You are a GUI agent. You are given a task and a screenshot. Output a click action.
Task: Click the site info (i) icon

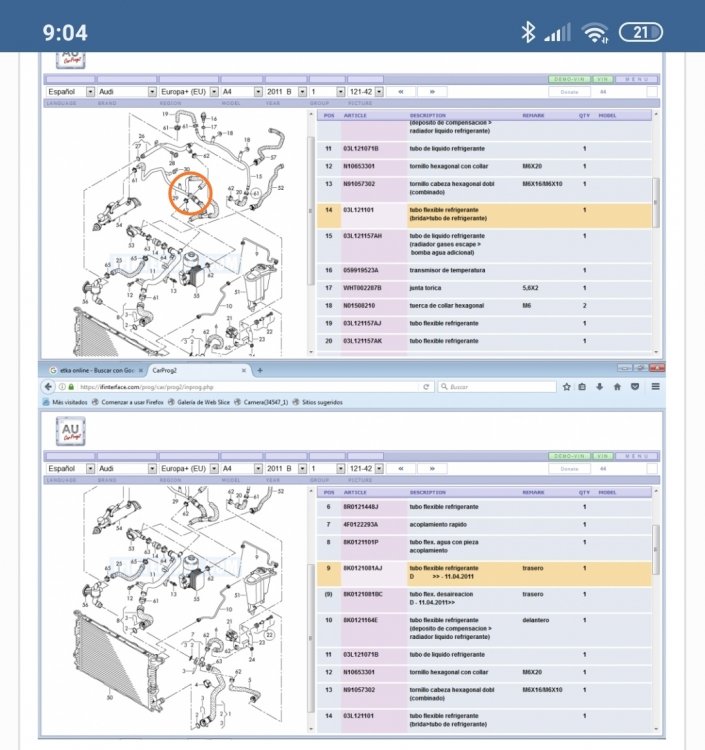click(62, 386)
